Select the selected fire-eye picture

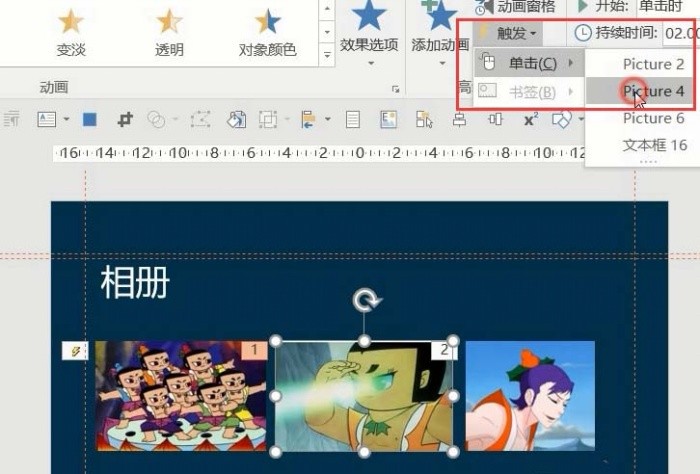(364, 397)
